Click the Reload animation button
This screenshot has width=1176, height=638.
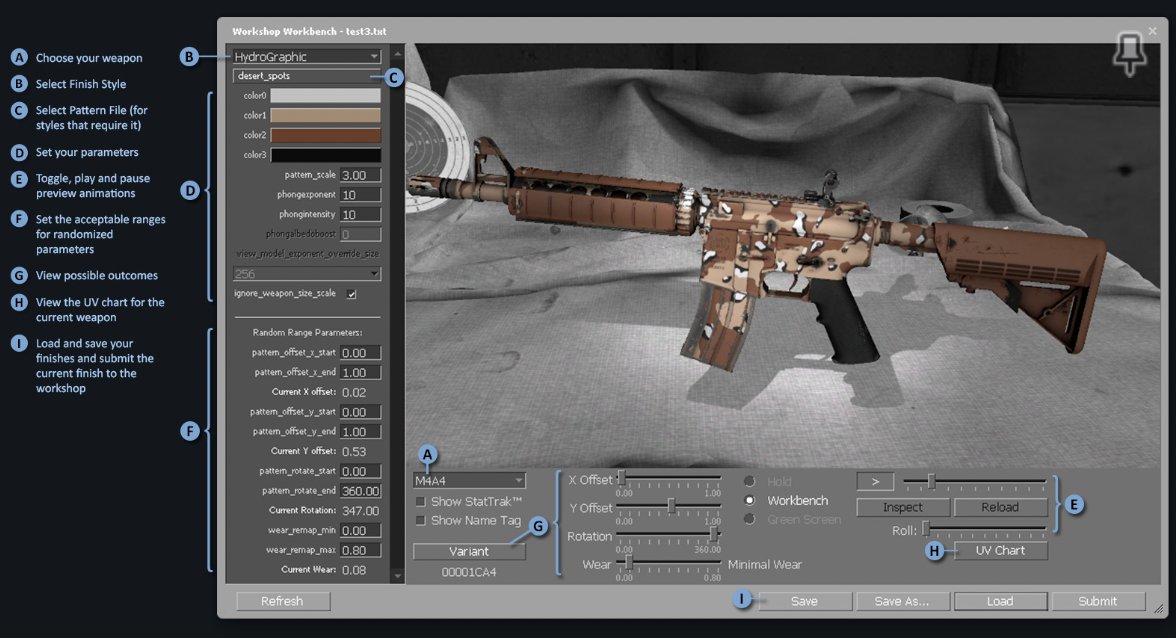[1000, 508]
